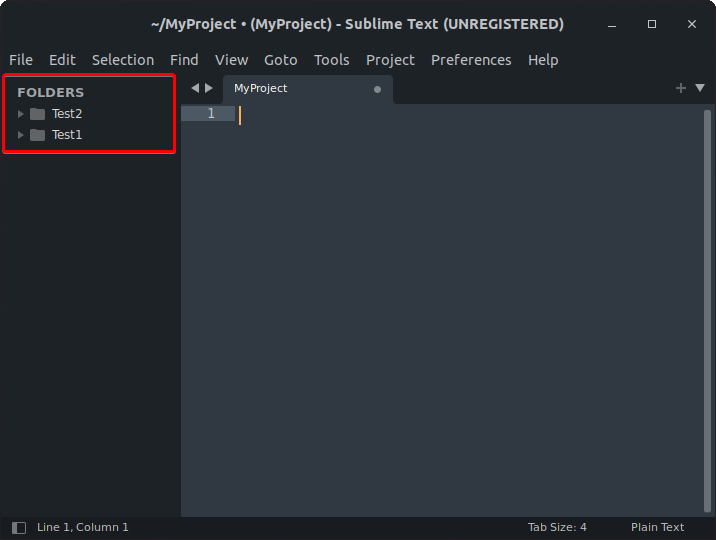Screen dimensions: 716x540
Task: Open the Selection menu
Action: coord(123,60)
